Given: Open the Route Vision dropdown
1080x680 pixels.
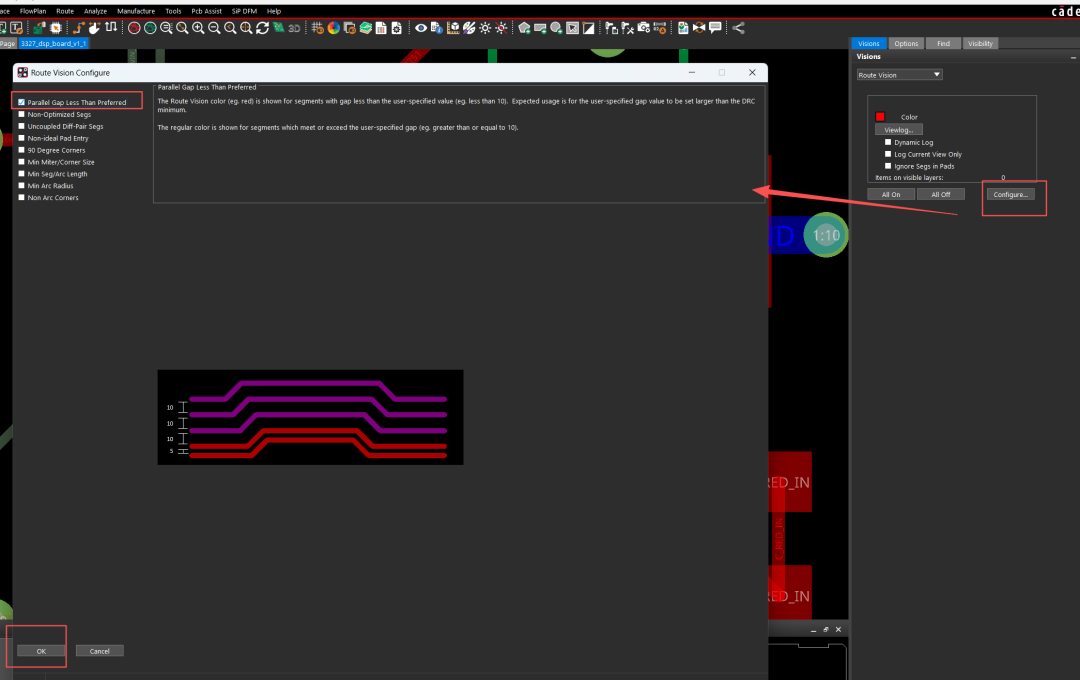Looking at the screenshot, I should [899, 75].
